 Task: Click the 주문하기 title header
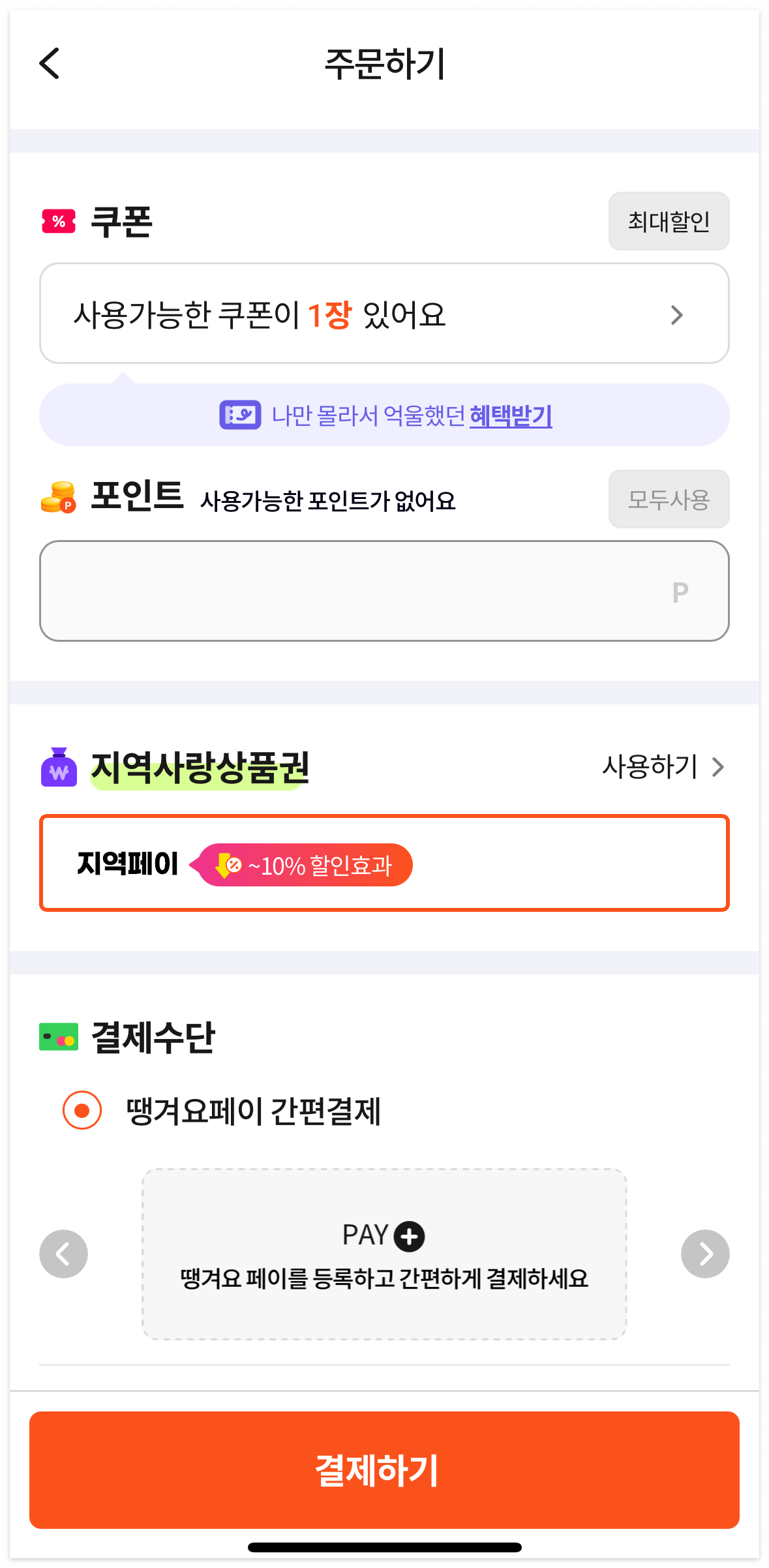pos(384,63)
